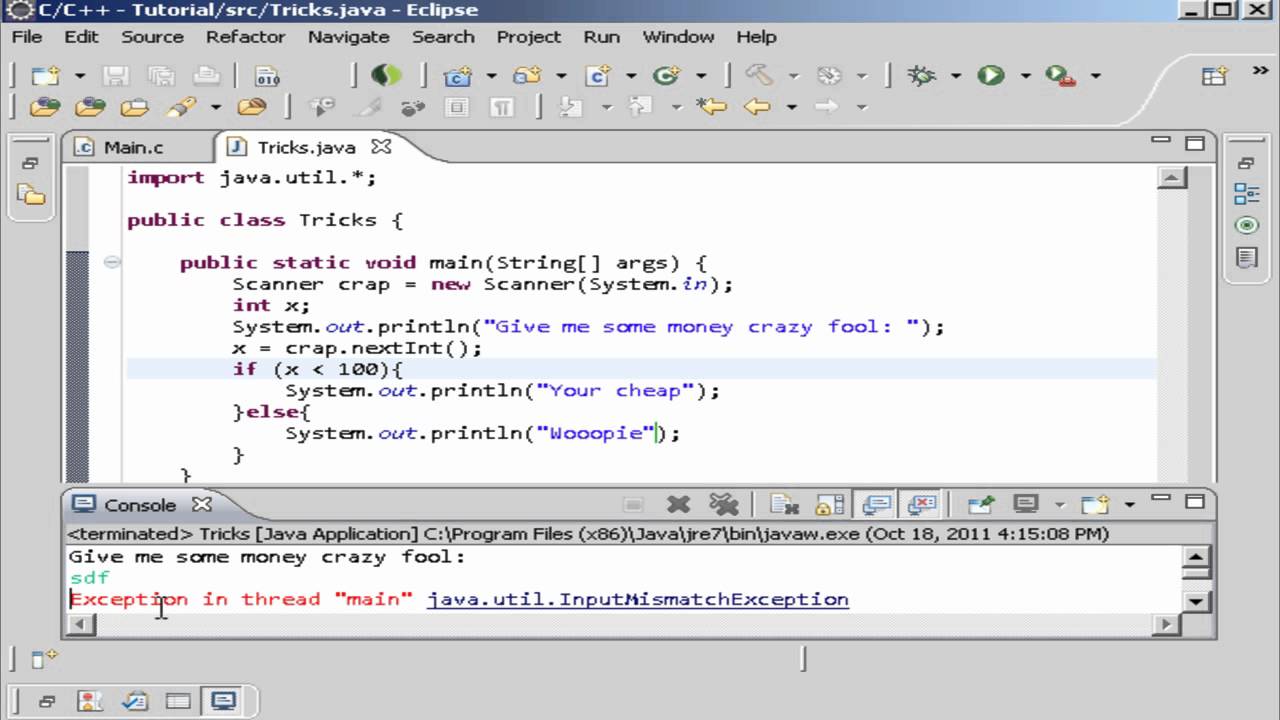Open the Window menu

pos(678,37)
